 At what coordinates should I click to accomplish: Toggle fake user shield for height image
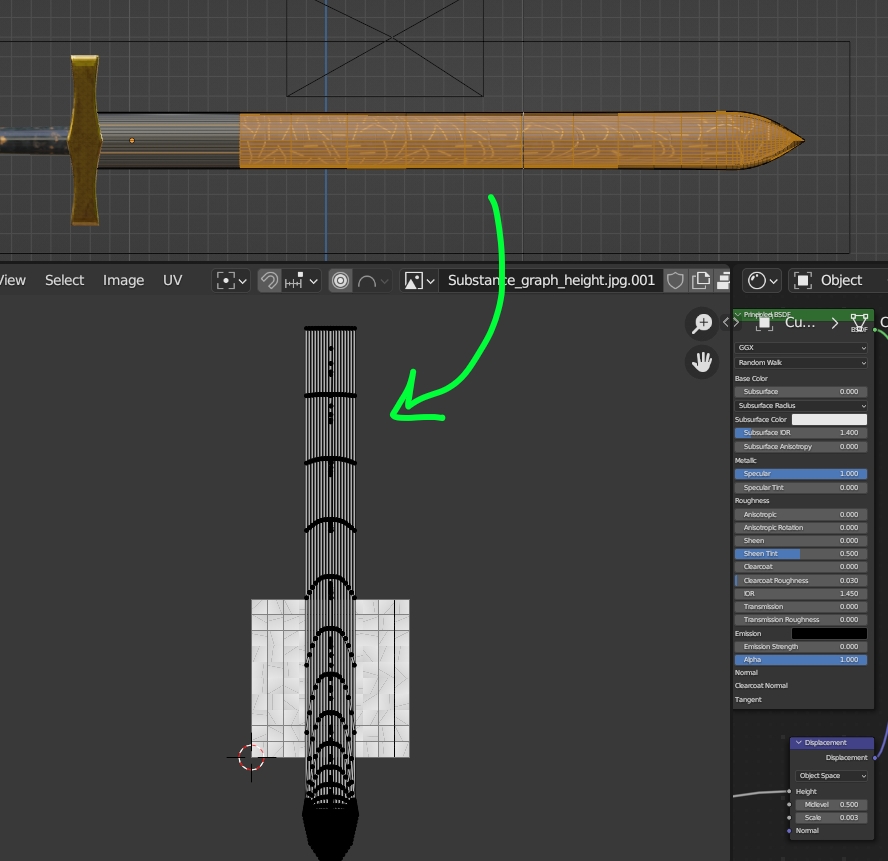click(676, 281)
